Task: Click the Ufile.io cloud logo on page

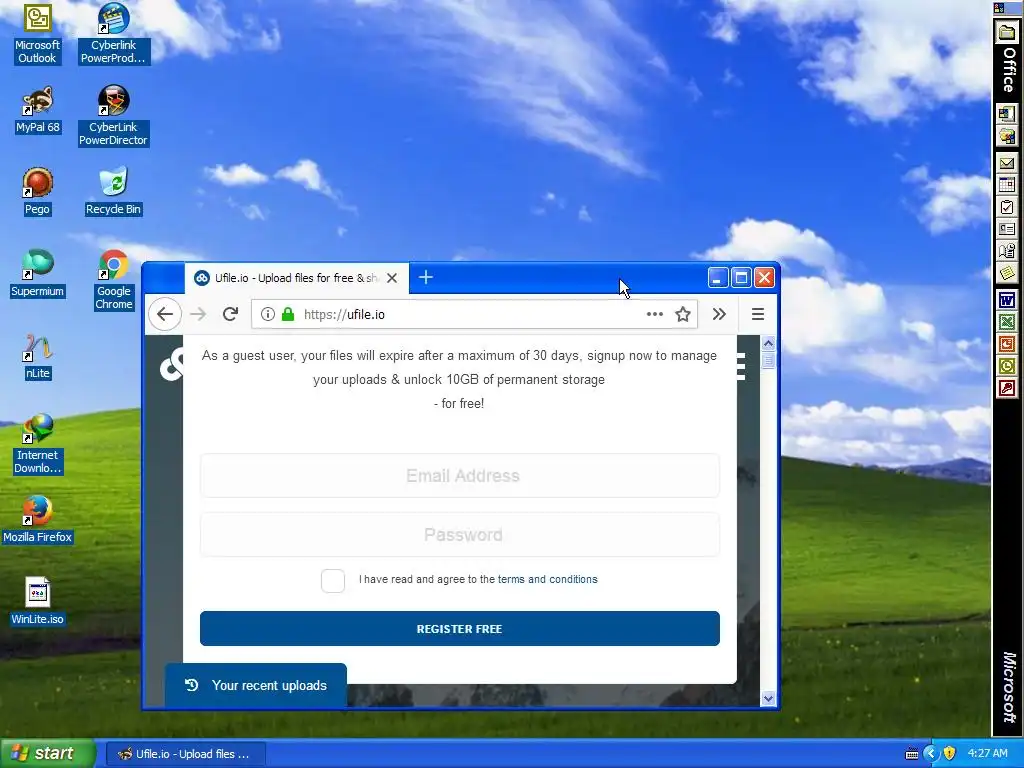Action: (172, 366)
